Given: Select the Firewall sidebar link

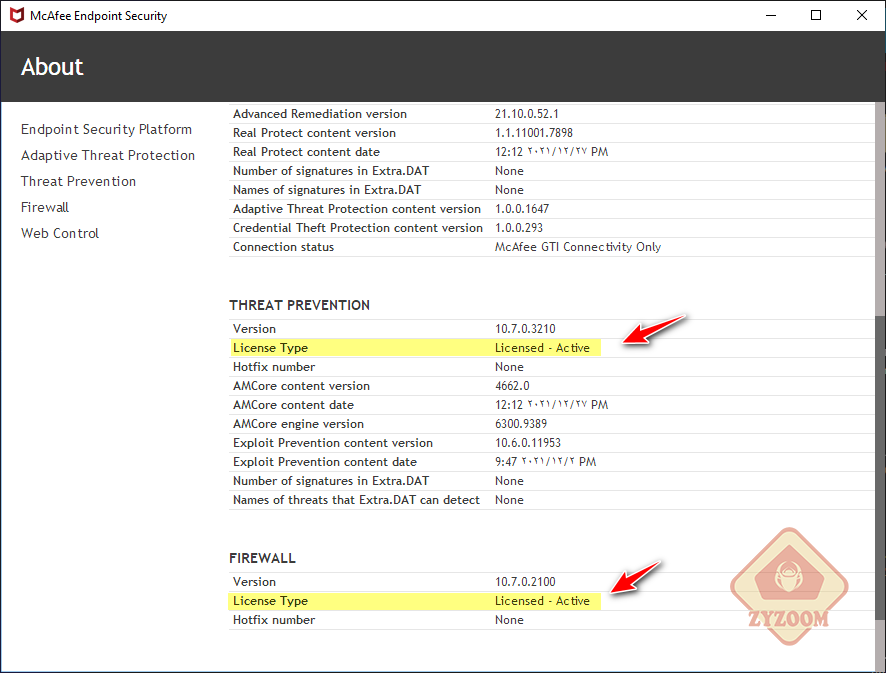Looking at the screenshot, I should pyautogui.click(x=45, y=207).
